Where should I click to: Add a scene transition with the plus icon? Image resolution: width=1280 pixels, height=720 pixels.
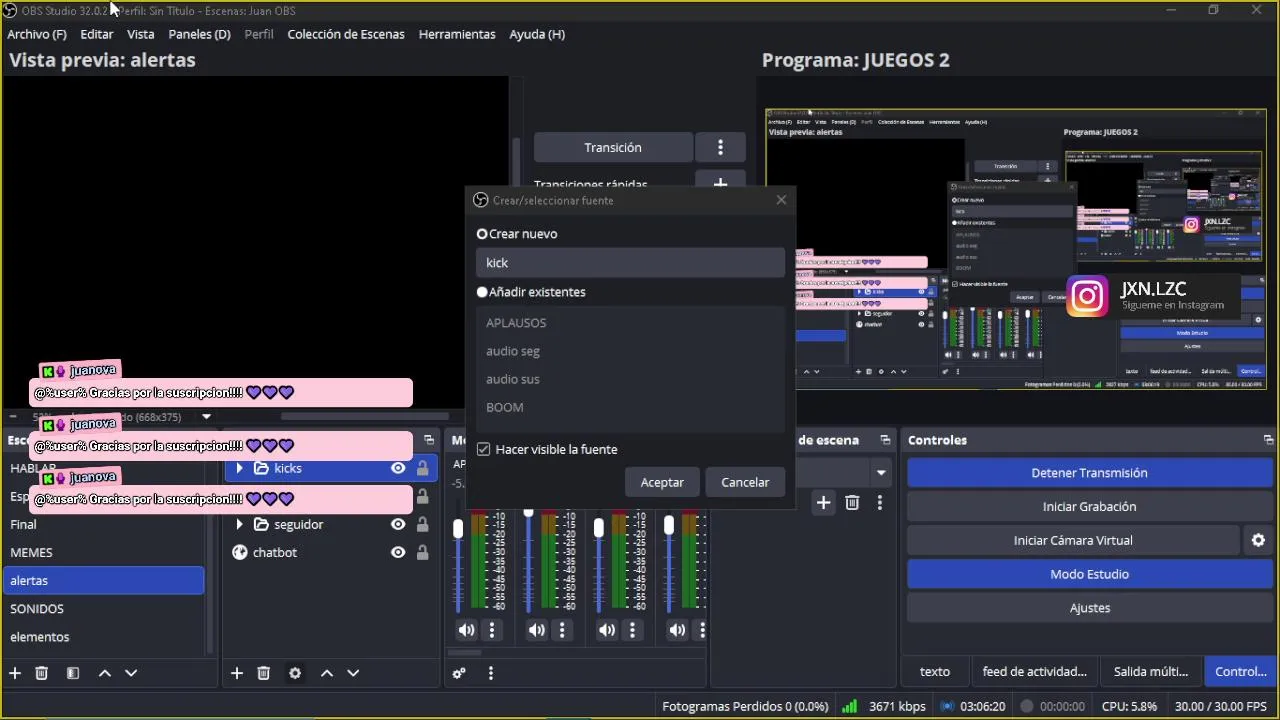tap(823, 503)
